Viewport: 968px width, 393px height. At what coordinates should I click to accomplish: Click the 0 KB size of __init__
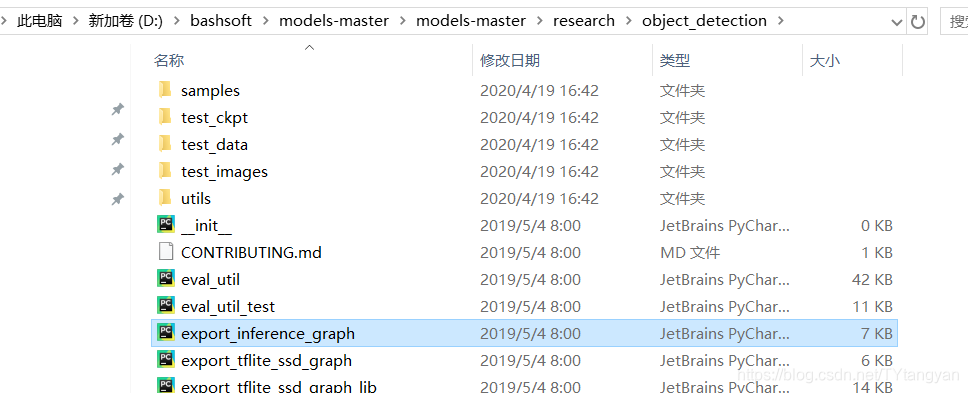877,226
